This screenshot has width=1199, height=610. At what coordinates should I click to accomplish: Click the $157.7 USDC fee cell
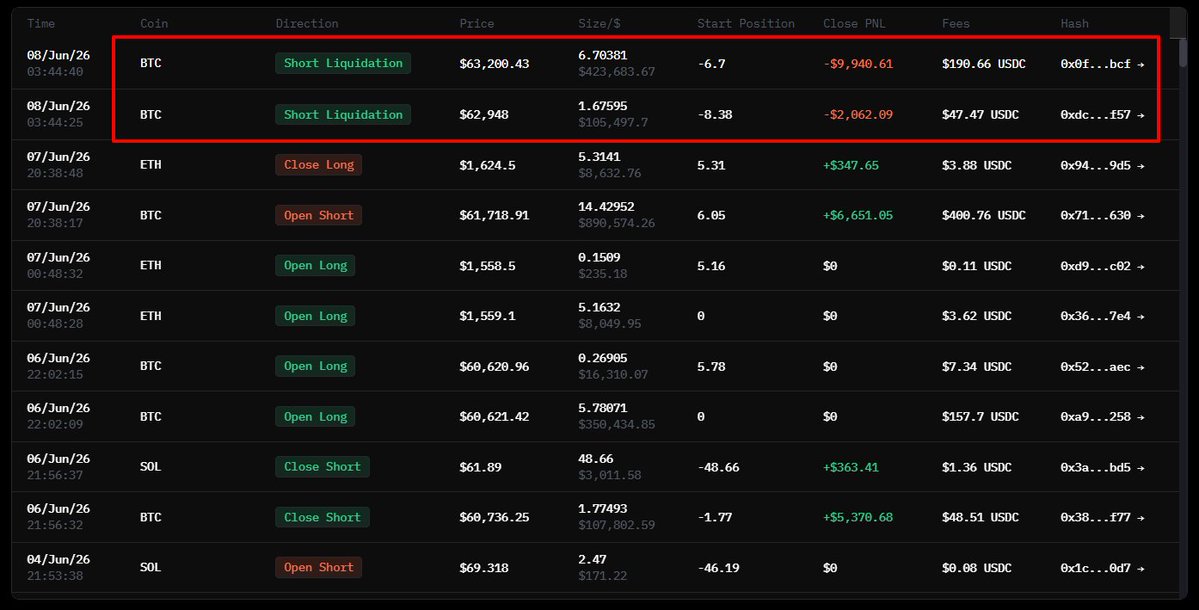980,417
